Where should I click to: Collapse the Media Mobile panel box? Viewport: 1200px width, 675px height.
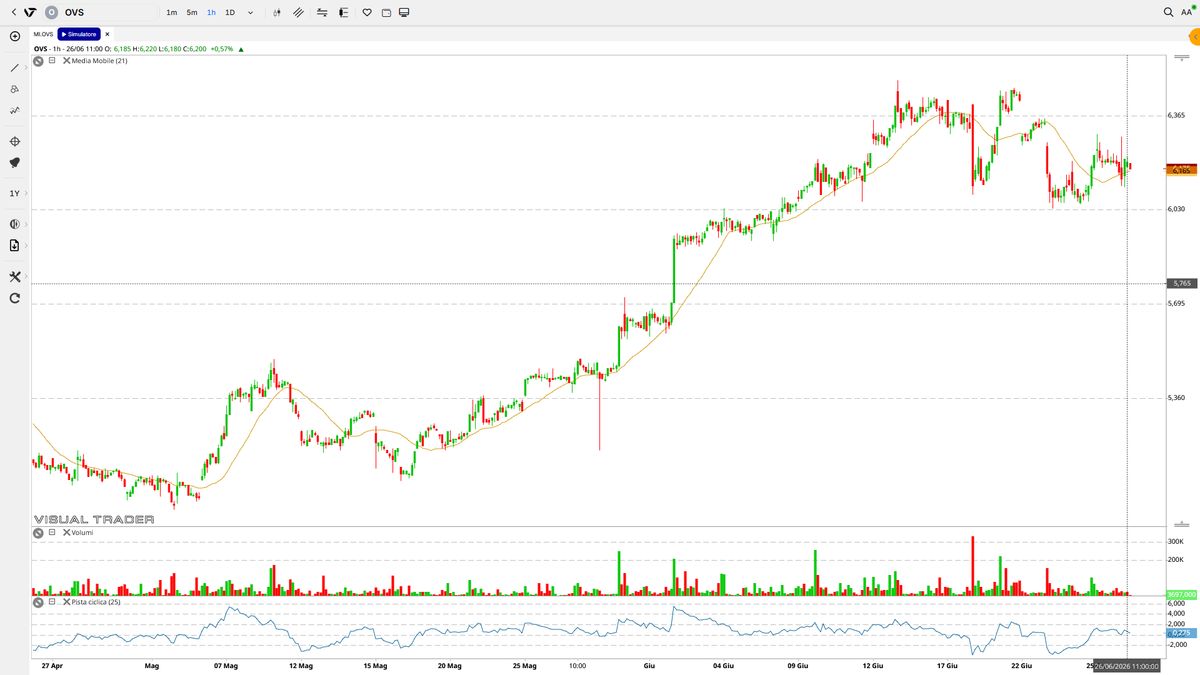click(52, 61)
